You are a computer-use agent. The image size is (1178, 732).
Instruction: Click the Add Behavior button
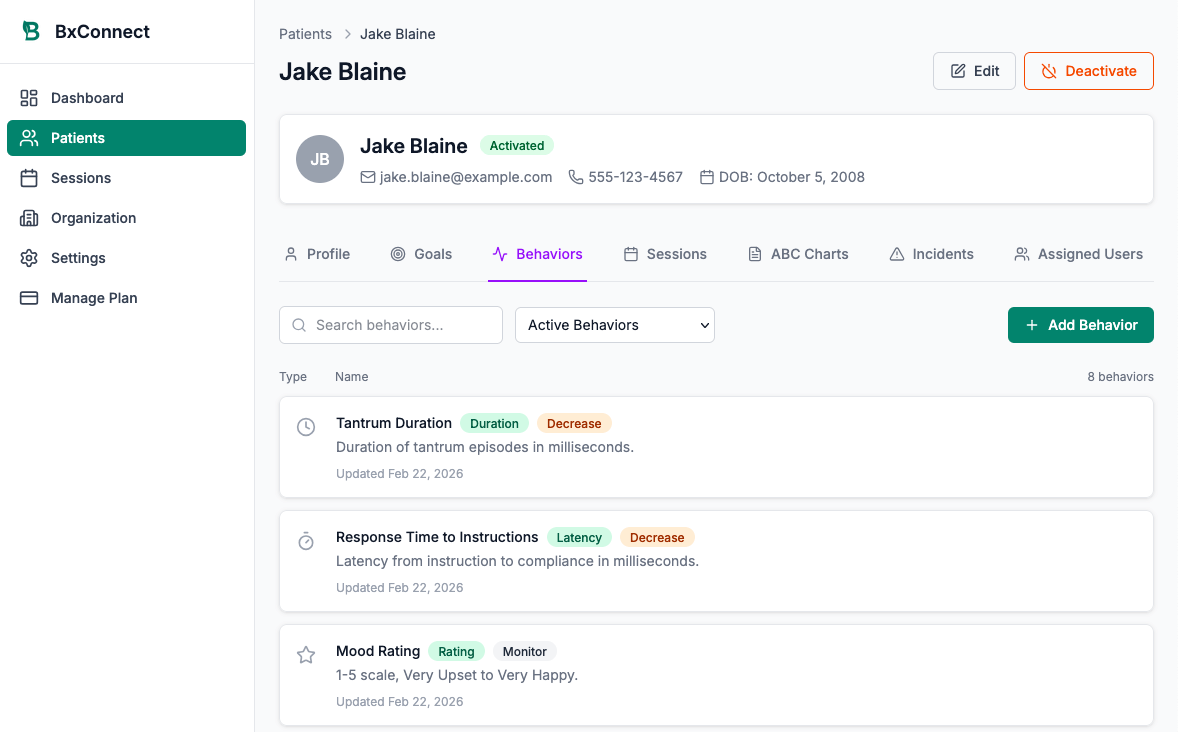[x=1080, y=325]
